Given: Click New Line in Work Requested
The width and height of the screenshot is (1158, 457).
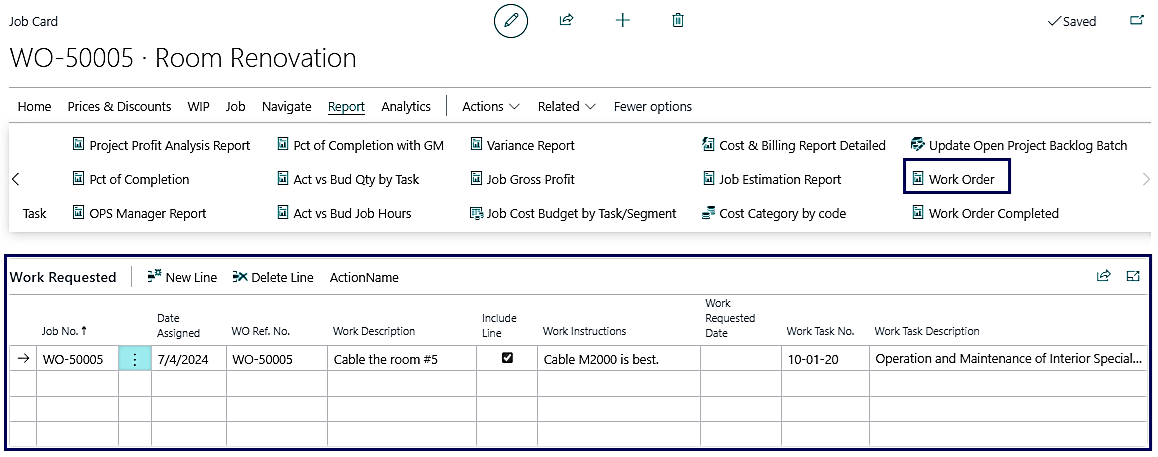Looking at the screenshot, I should (182, 277).
